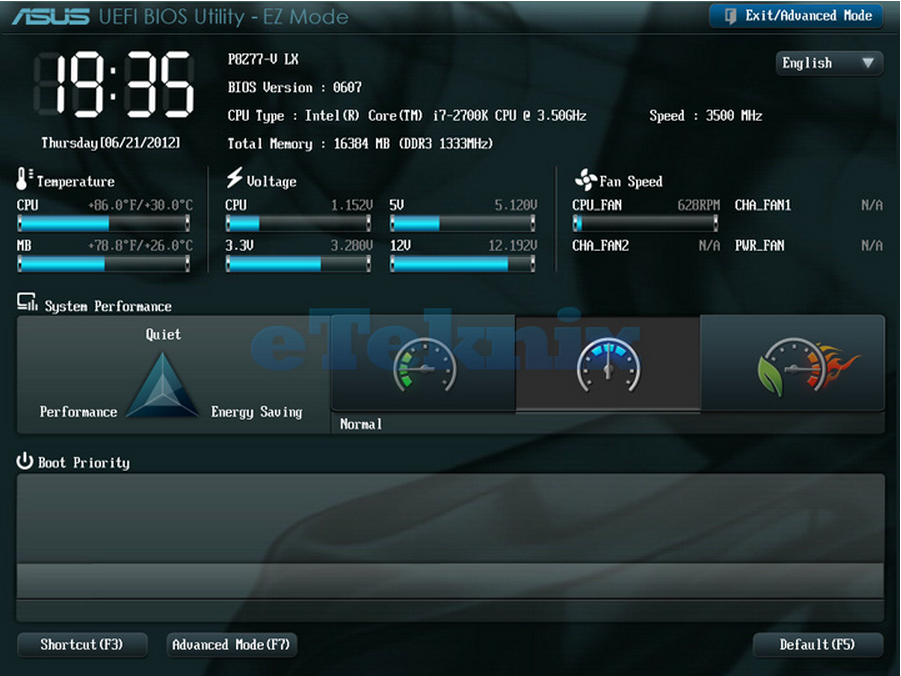
Task: Click the 1.152V CPU voltage value
Action: click(x=352, y=205)
